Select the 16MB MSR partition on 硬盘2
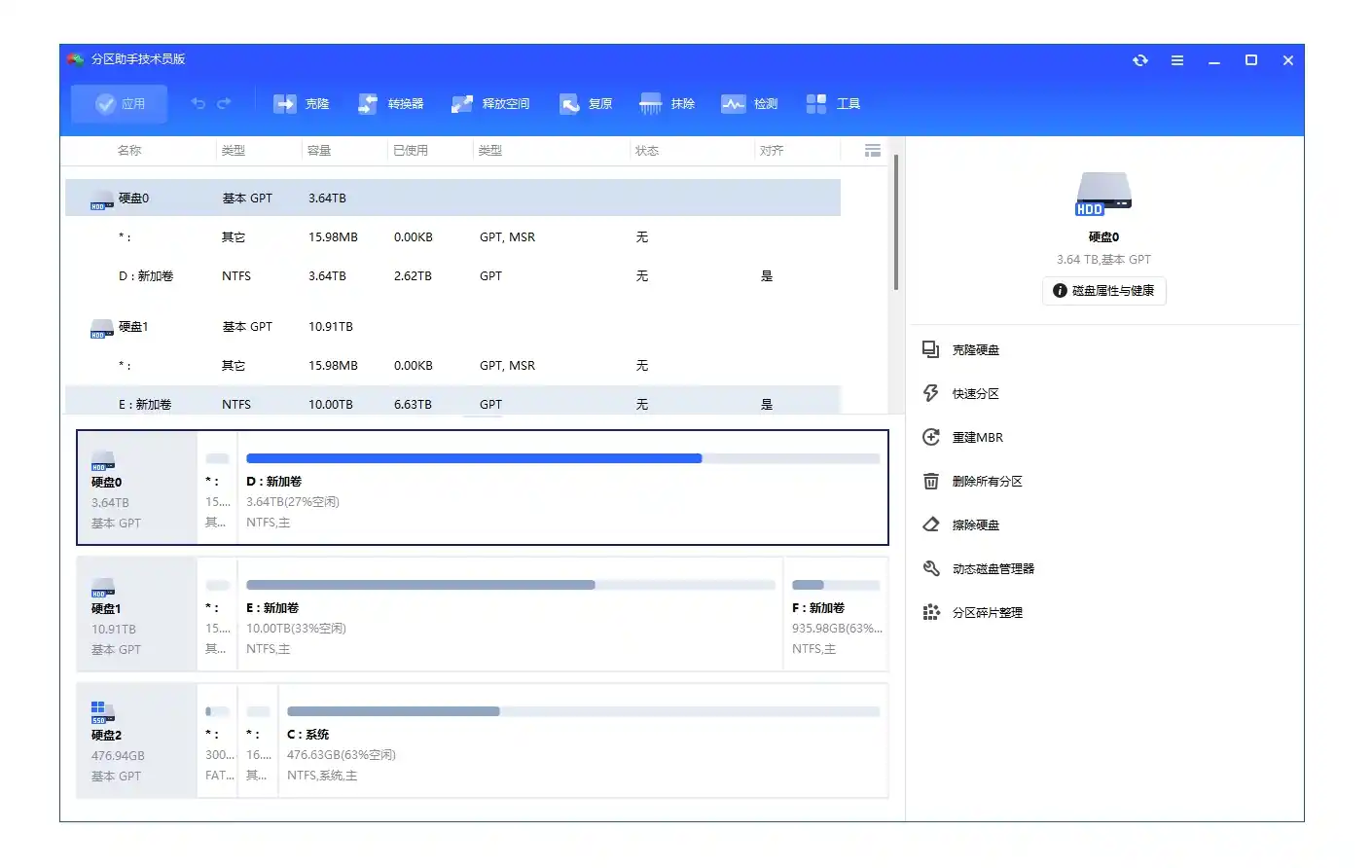 [258, 741]
